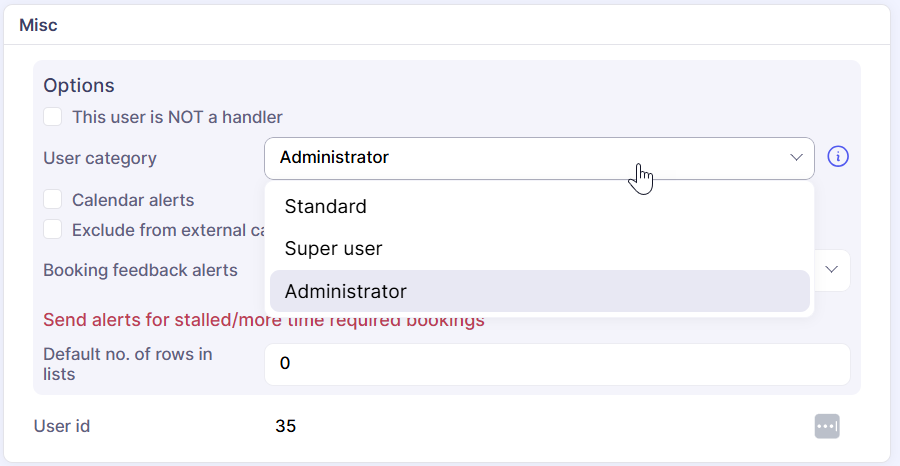Expand the Booking feedback alerts dropdown arrow
The image size is (900, 466).
(x=832, y=270)
